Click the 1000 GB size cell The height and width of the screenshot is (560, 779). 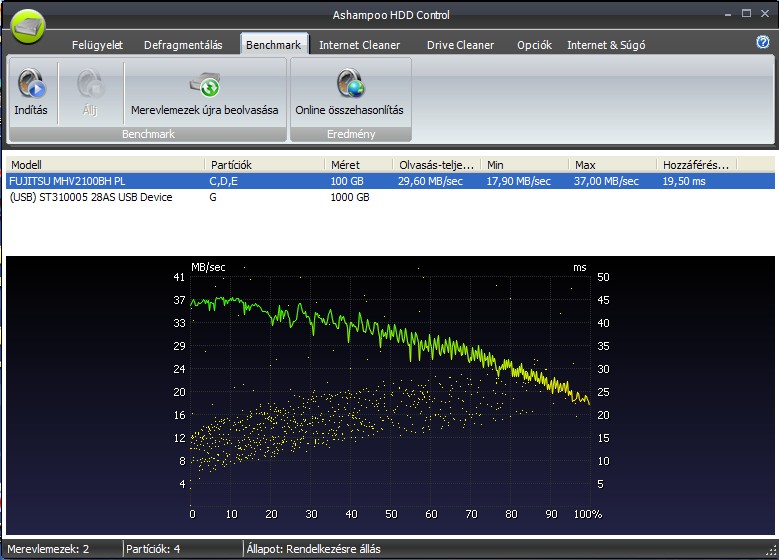350,197
